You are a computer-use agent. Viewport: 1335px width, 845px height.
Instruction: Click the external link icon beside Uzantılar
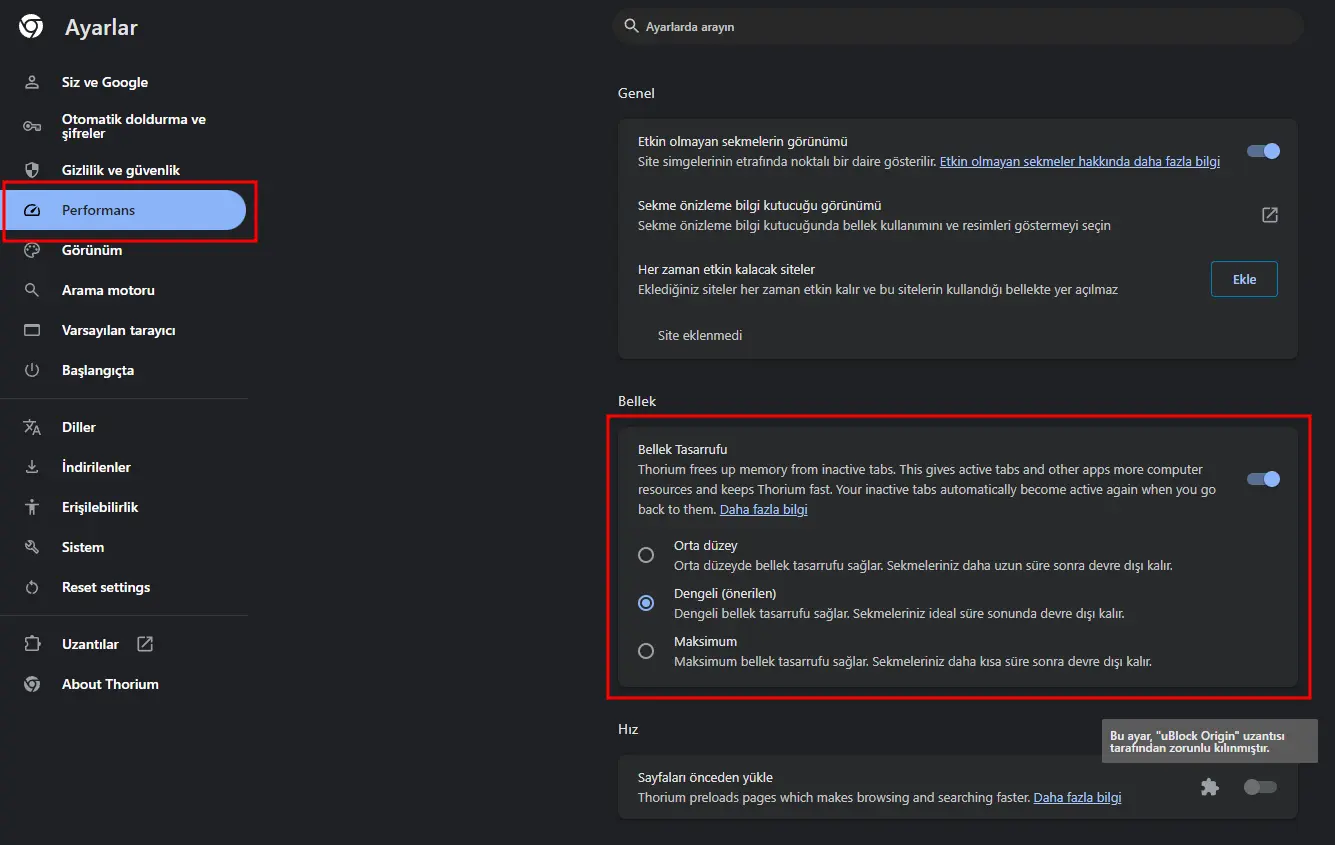145,644
